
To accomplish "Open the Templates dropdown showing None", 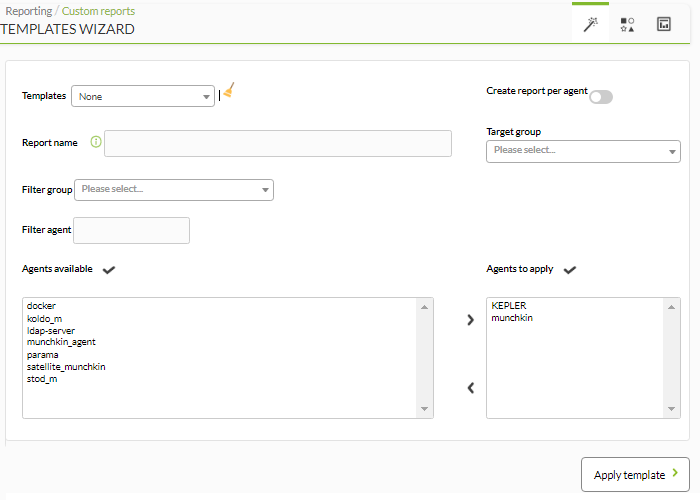I will [143, 96].
